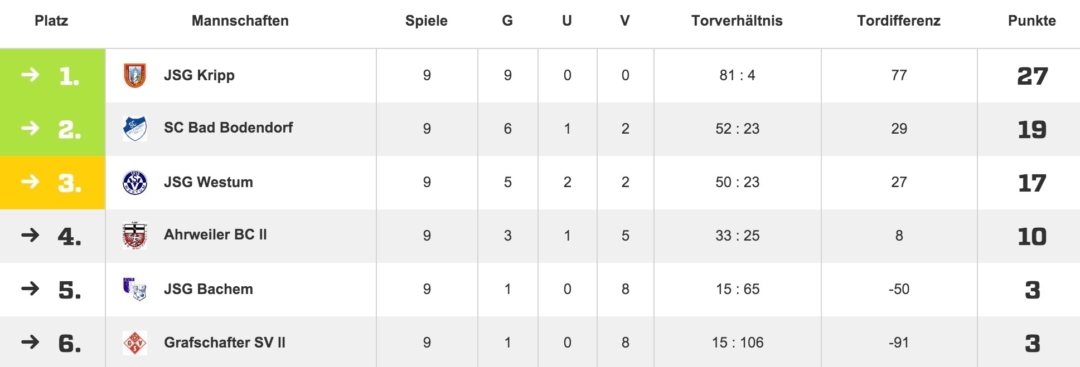The image size is (1080, 367).
Task: Click the Torverhältnis column header
Action: pyautogui.click(x=737, y=21)
